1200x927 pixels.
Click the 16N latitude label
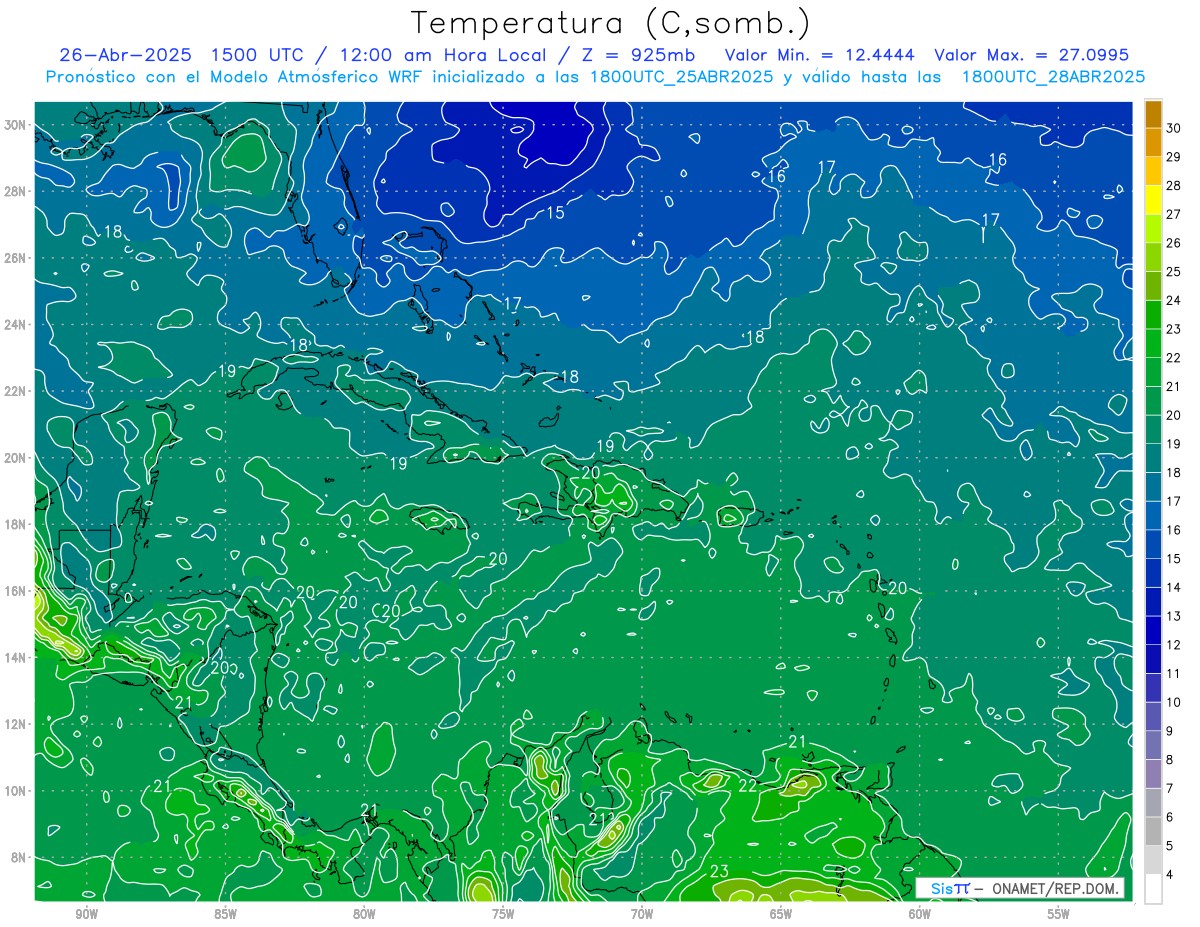point(16,591)
